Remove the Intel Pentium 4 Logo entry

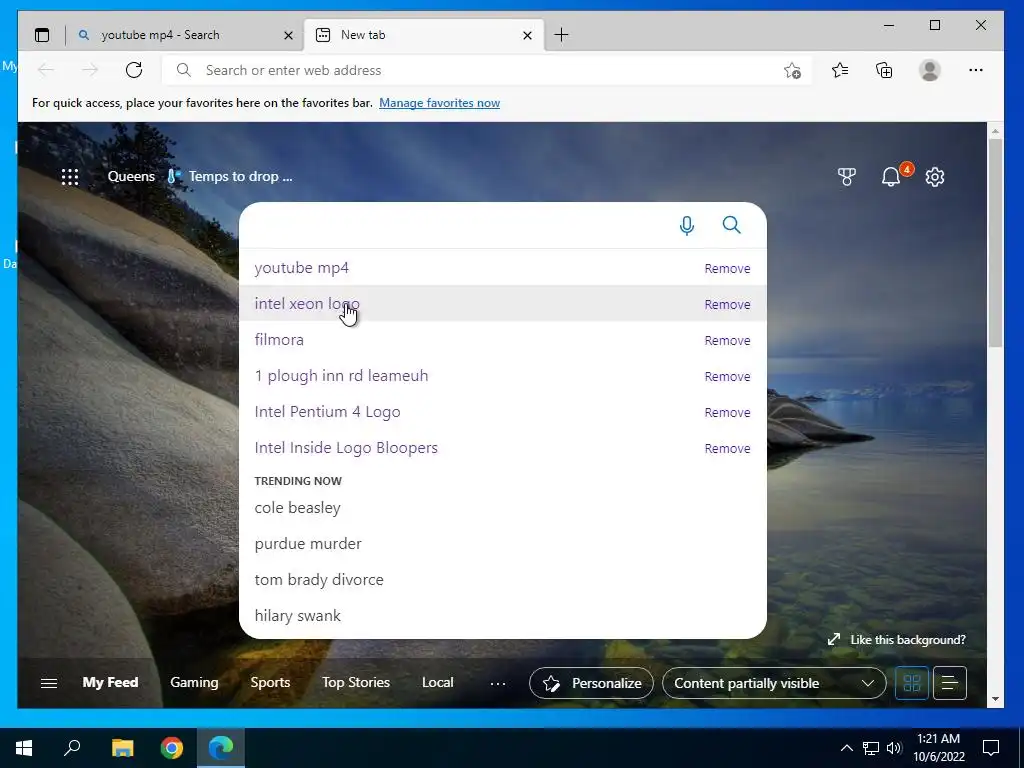[x=727, y=412]
